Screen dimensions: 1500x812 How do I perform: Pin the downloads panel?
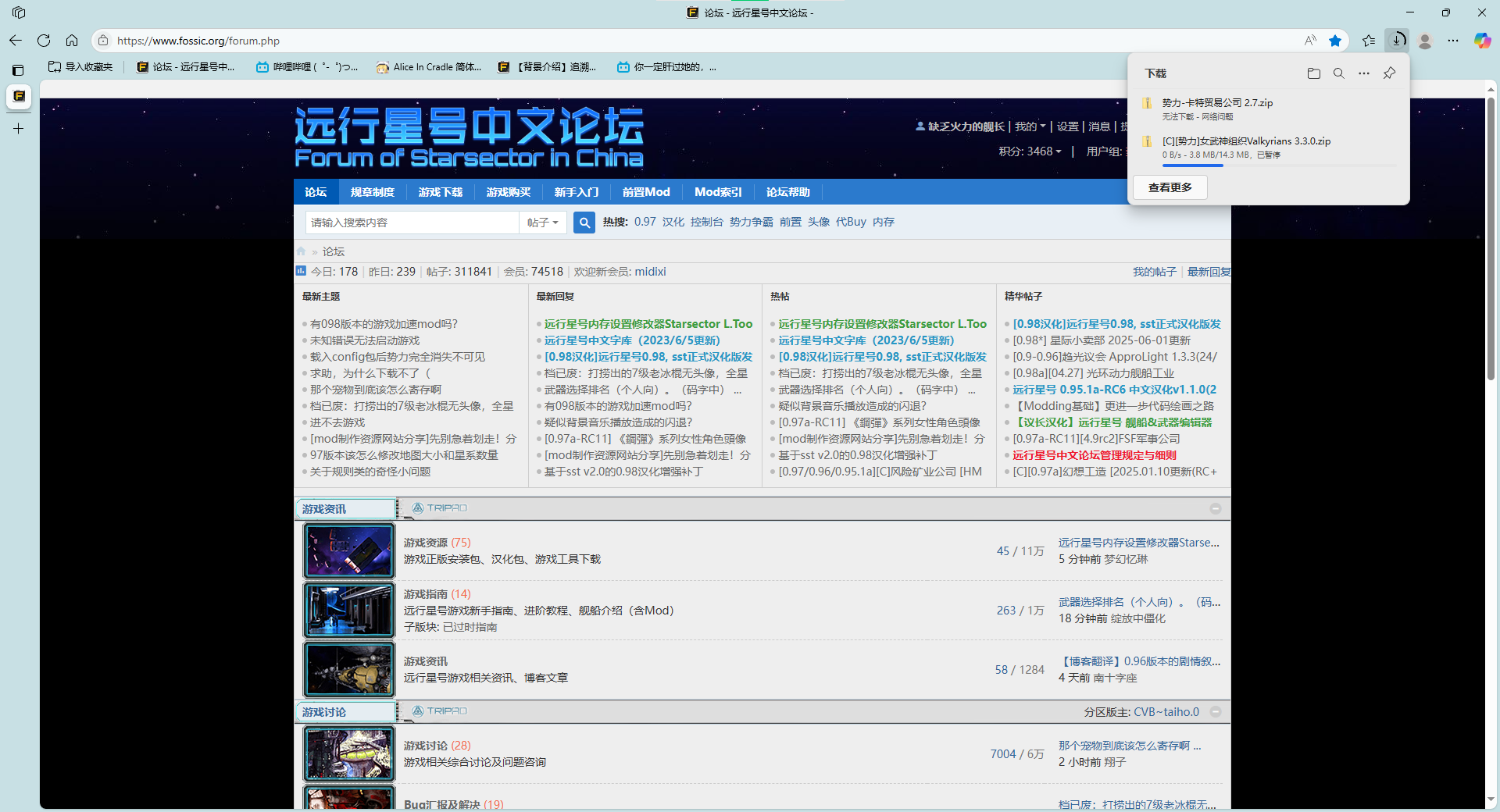click(x=1389, y=73)
